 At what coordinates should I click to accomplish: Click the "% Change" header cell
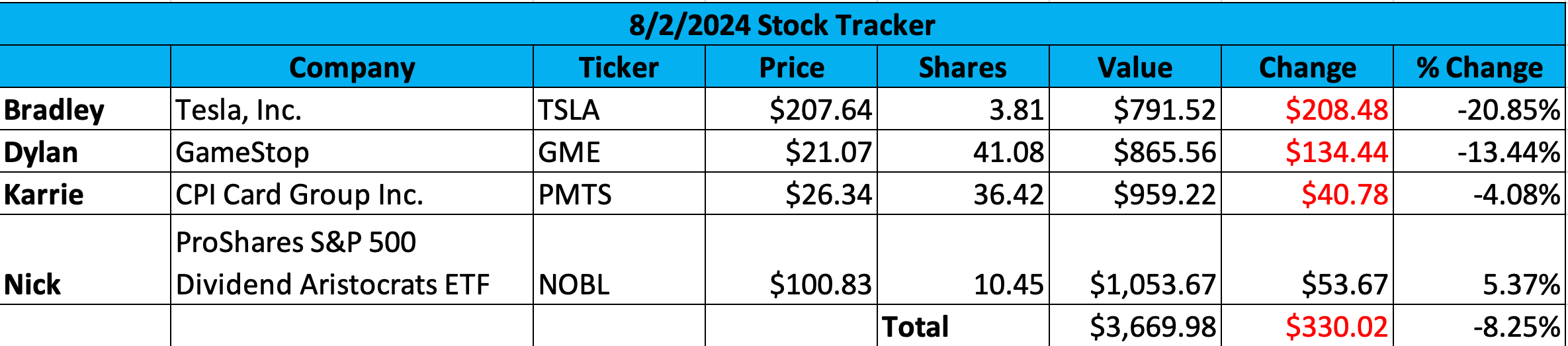tap(1479, 67)
